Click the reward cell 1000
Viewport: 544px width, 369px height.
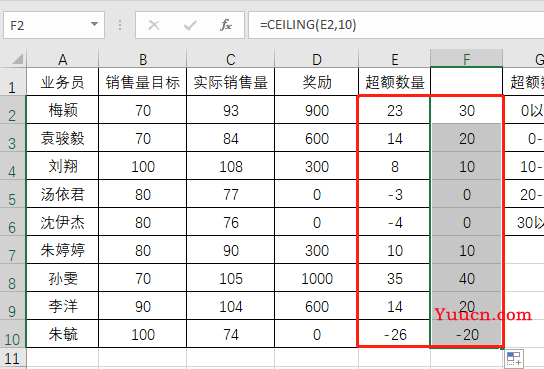click(x=316, y=278)
